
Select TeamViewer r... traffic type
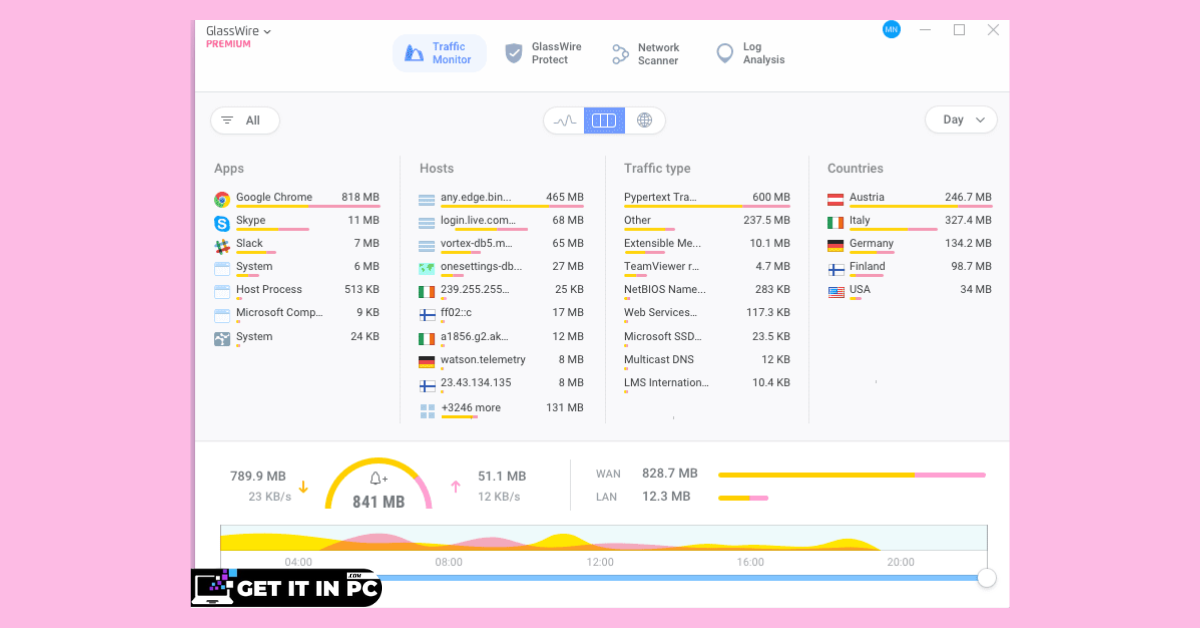[707, 267]
